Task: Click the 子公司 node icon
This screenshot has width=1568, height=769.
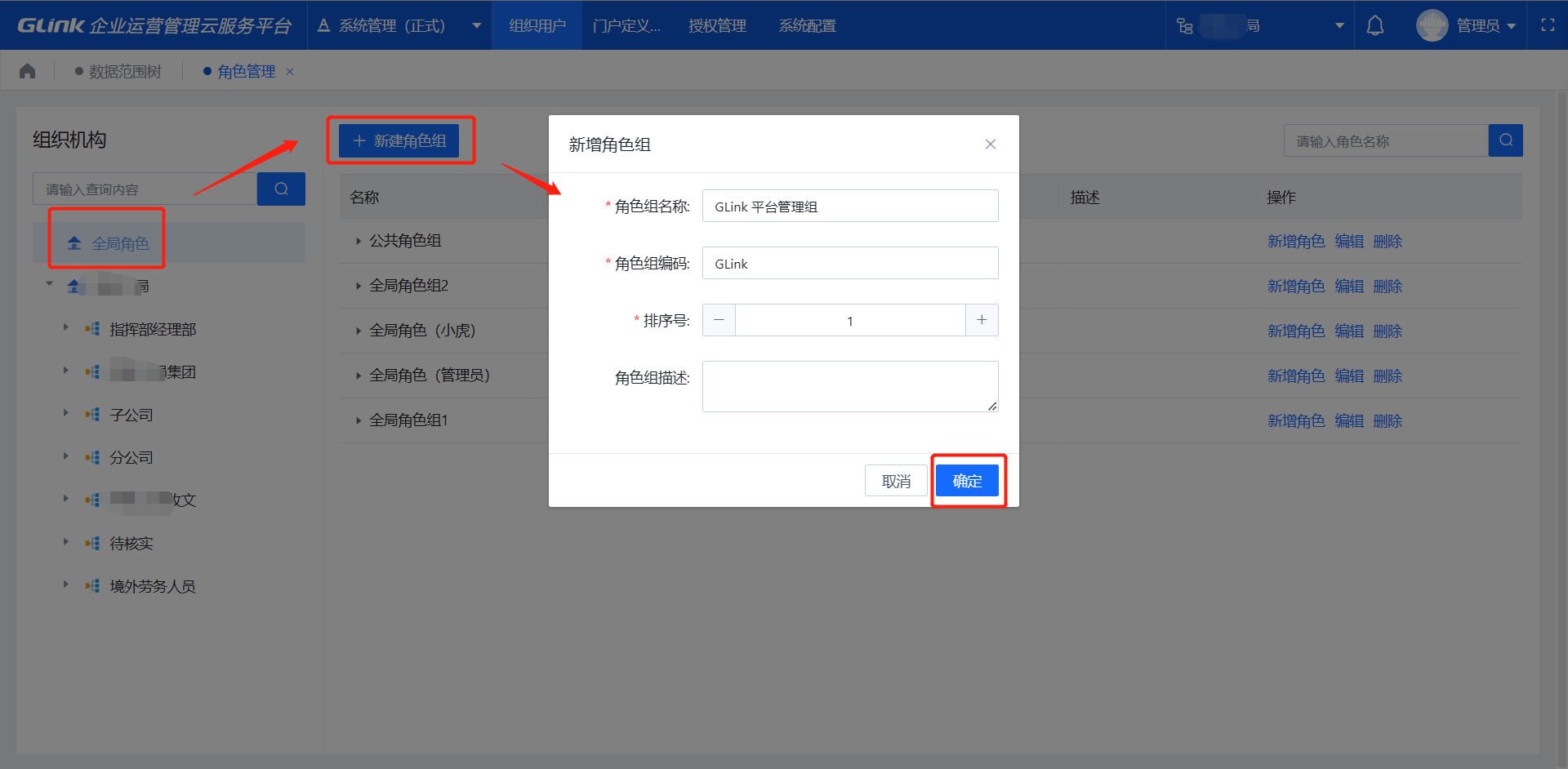Action: tap(92, 415)
